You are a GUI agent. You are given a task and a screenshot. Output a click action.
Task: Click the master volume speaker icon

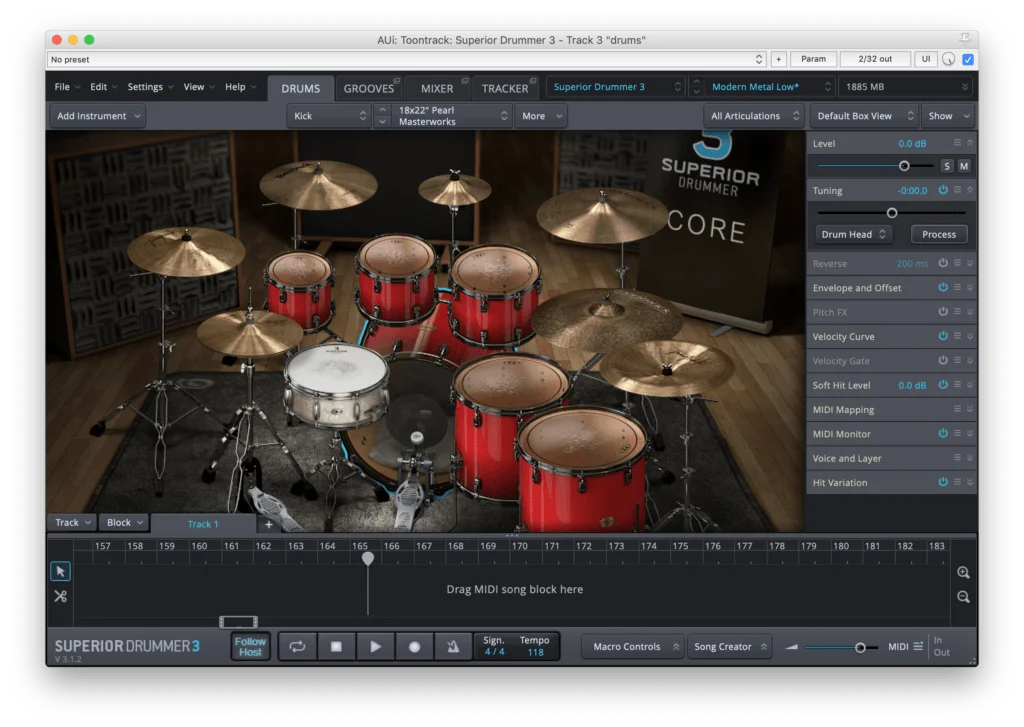tap(792, 647)
